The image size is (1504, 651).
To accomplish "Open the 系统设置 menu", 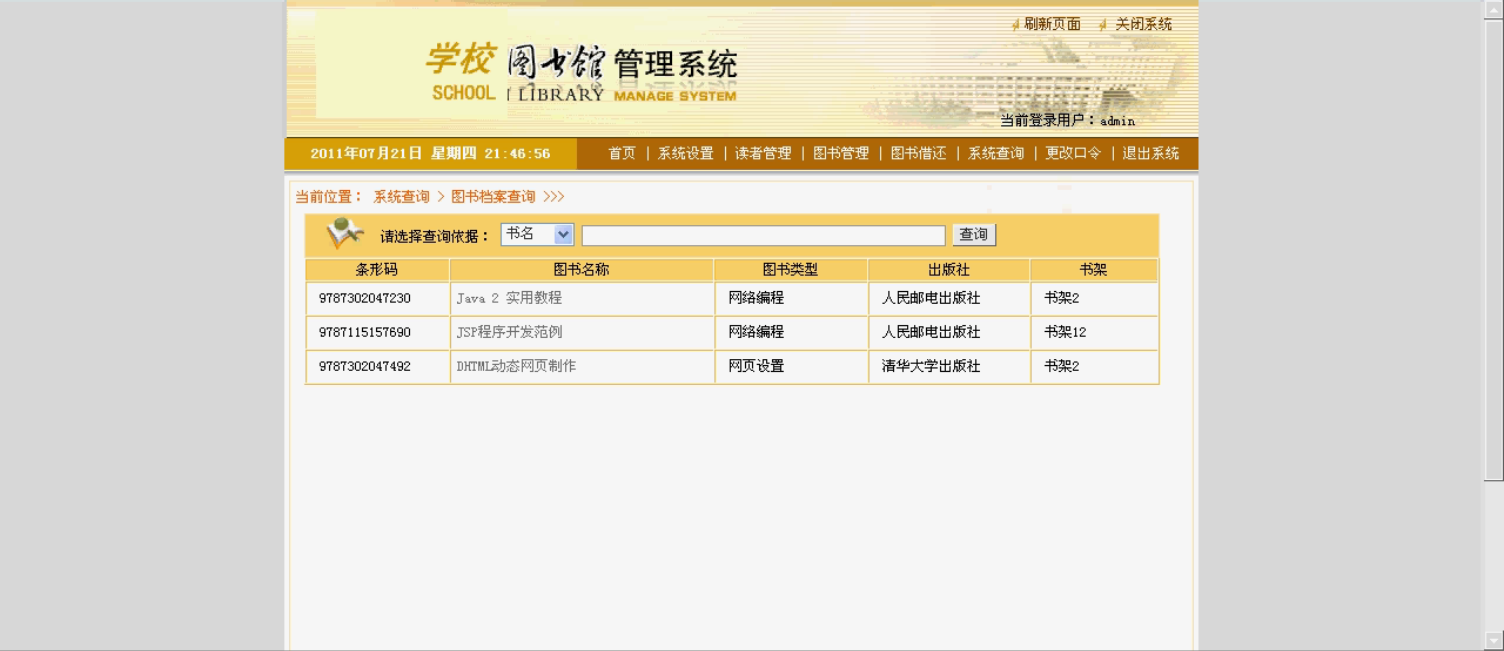I will pos(686,153).
